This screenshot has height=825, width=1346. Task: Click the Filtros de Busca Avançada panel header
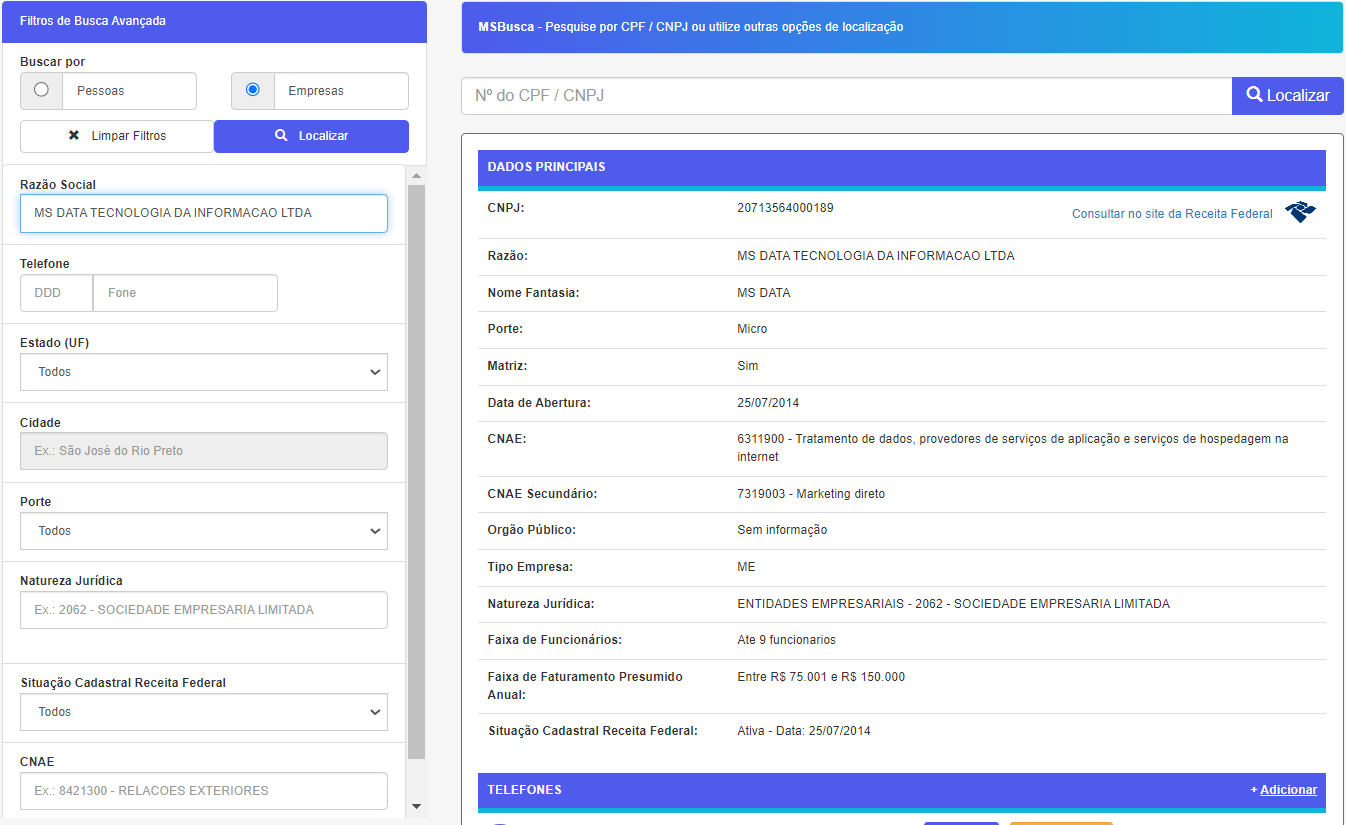click(214, 21)
